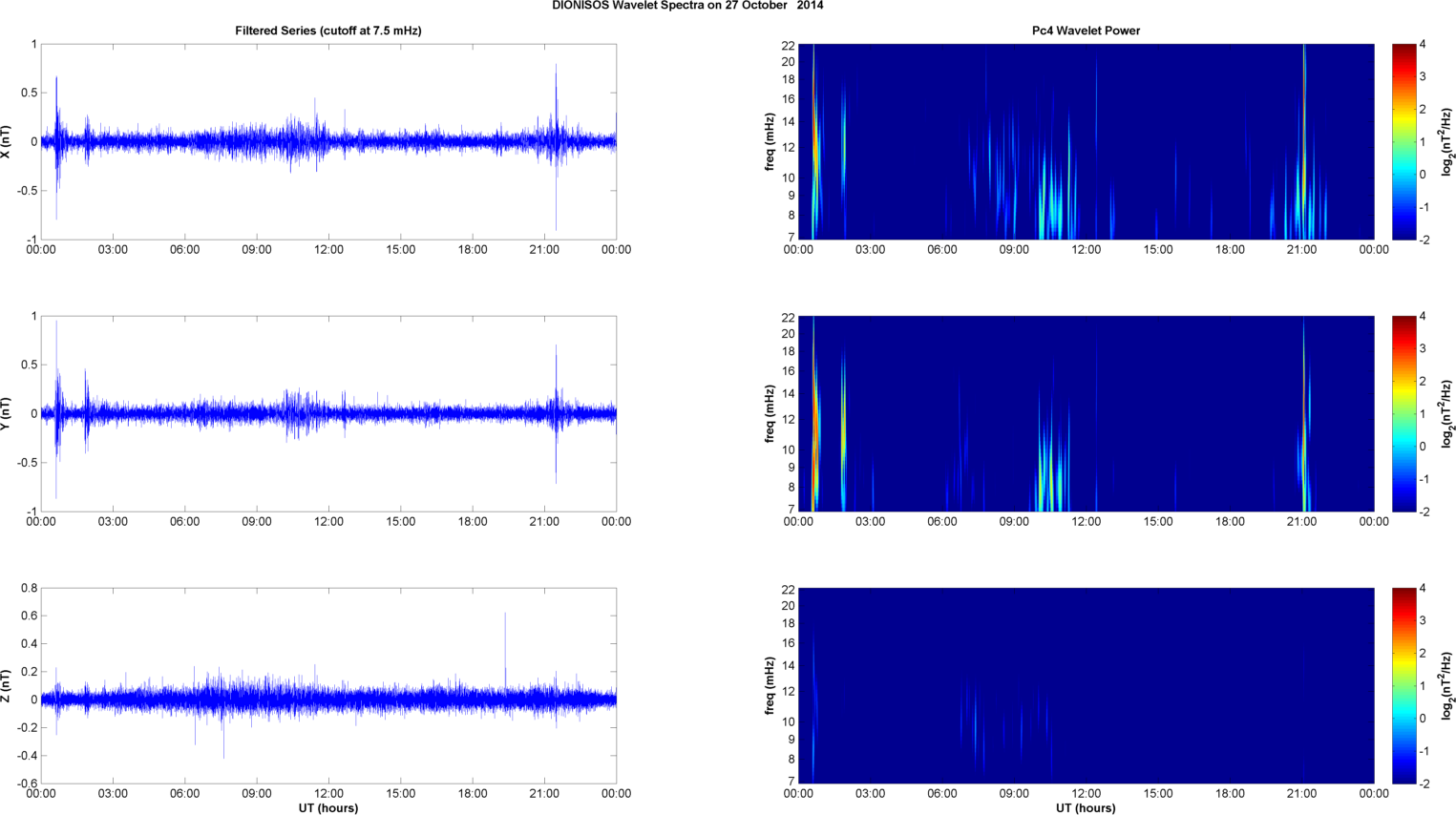1456x815 pixels.
Task: Click '12:00' tick under X time series plot
Action: [328, 250]
